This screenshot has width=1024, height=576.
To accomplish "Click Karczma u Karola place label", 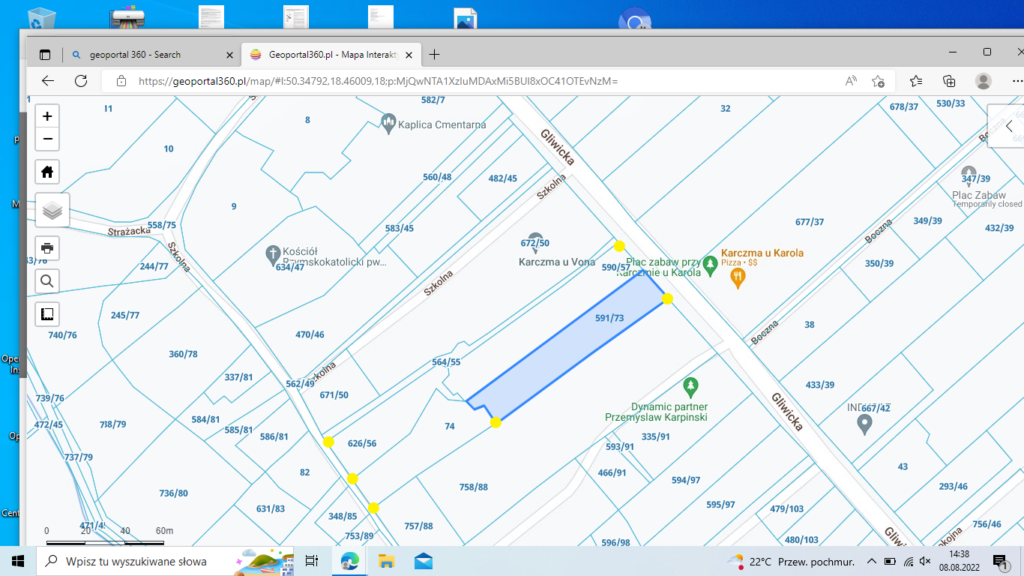I will [762, 253].
